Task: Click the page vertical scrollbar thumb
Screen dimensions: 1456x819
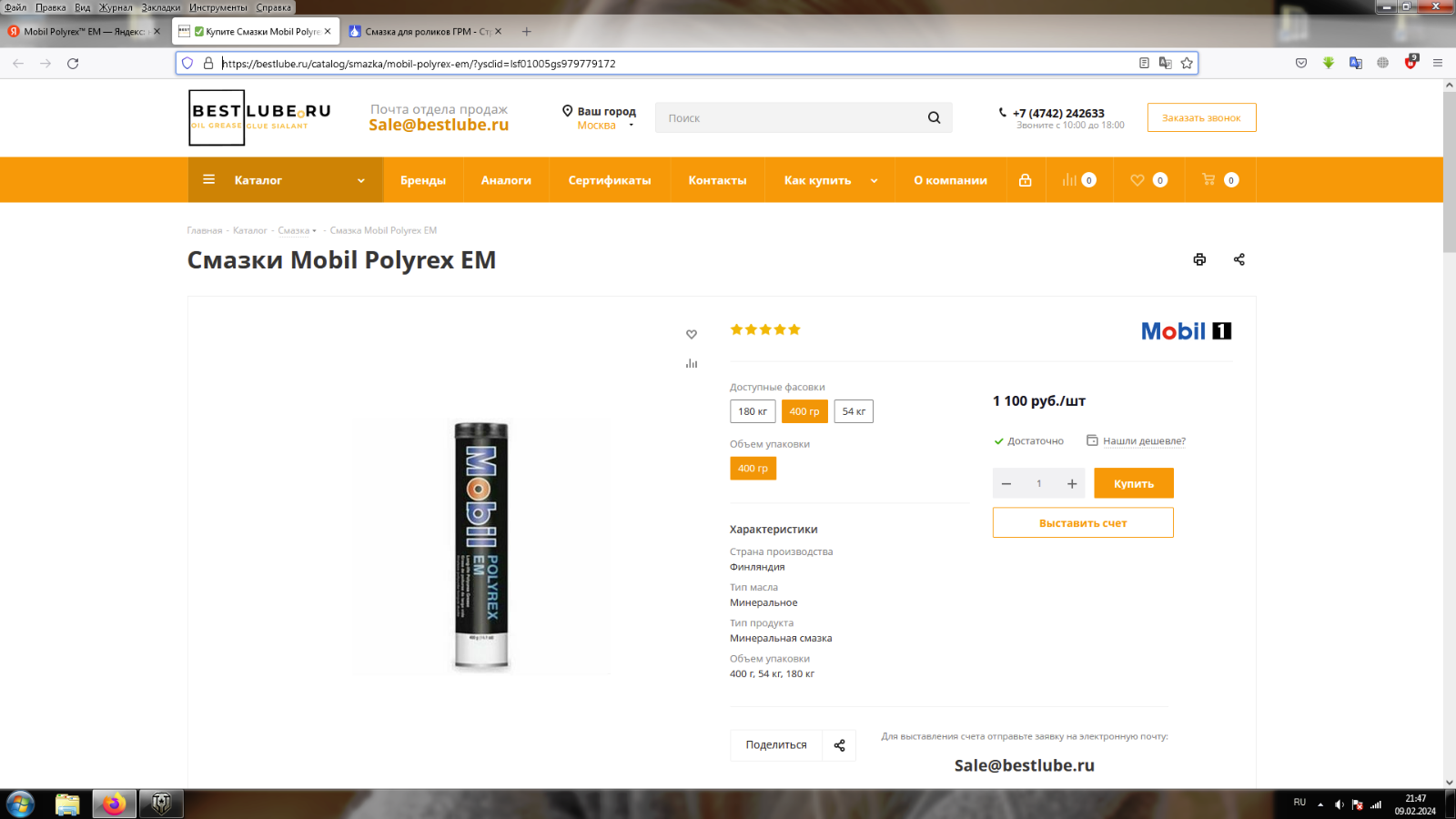Action: tap(1450, 171)
